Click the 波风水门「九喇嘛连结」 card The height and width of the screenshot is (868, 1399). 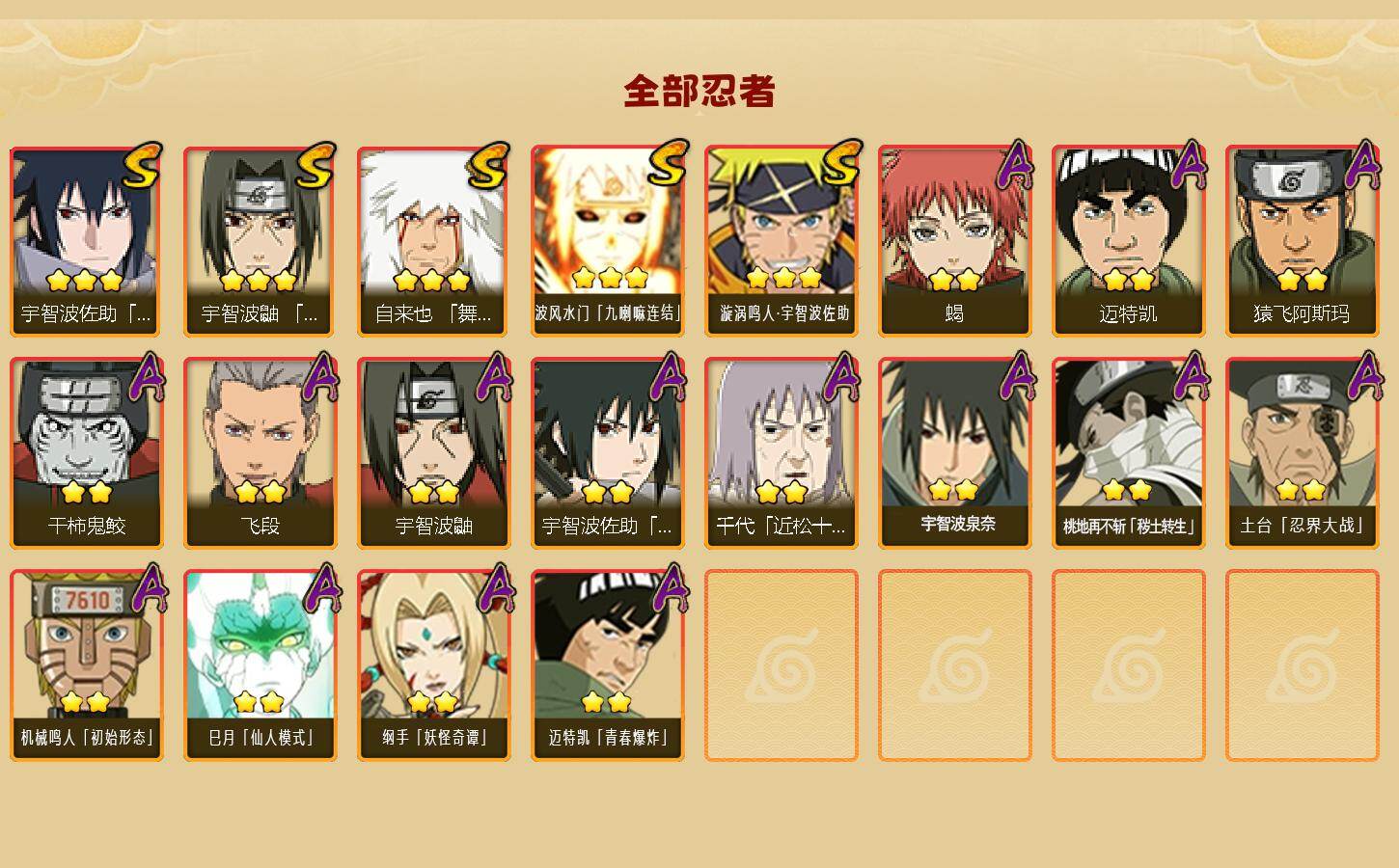point(607,241)
